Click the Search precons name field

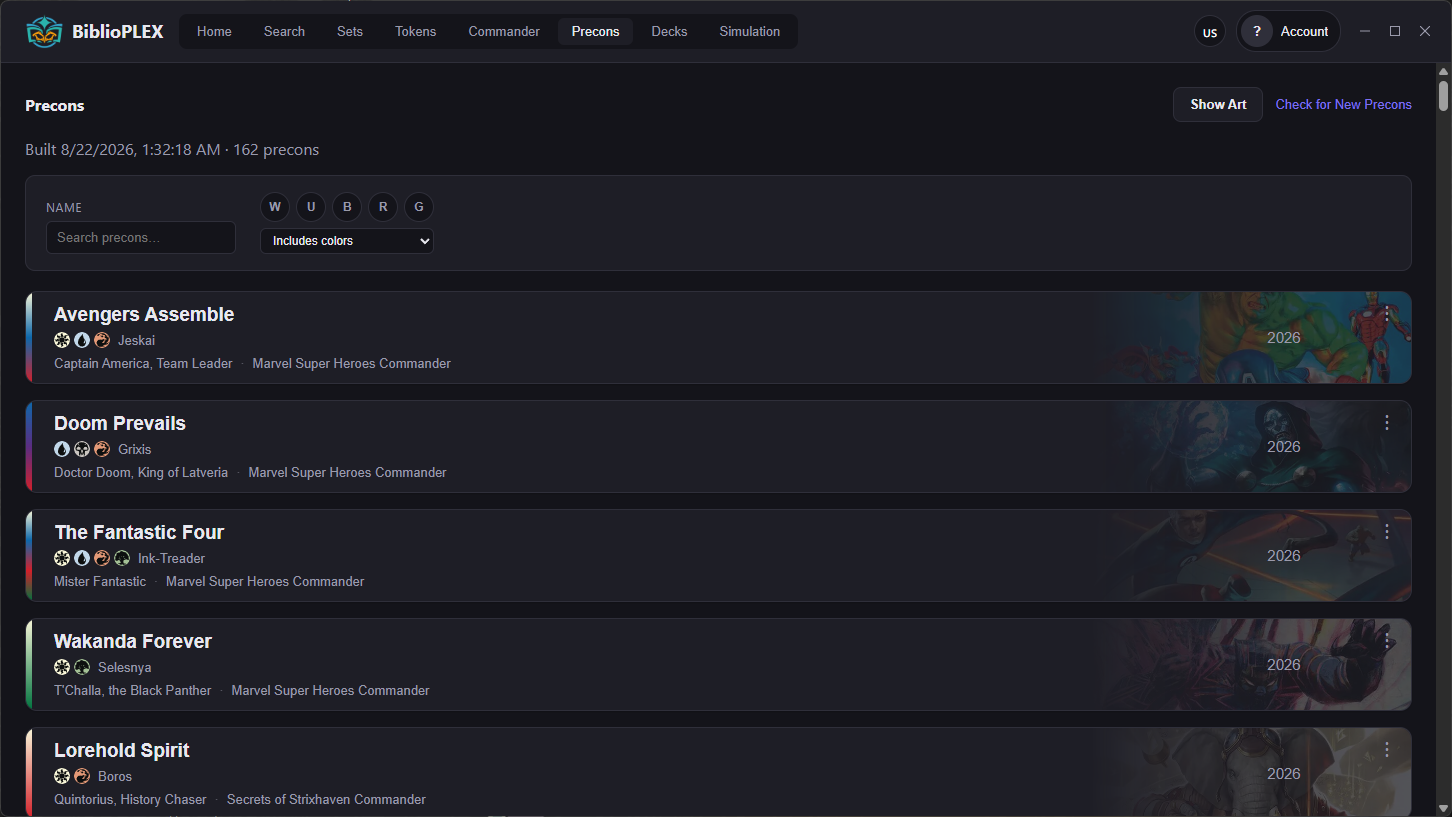(141, 238)
